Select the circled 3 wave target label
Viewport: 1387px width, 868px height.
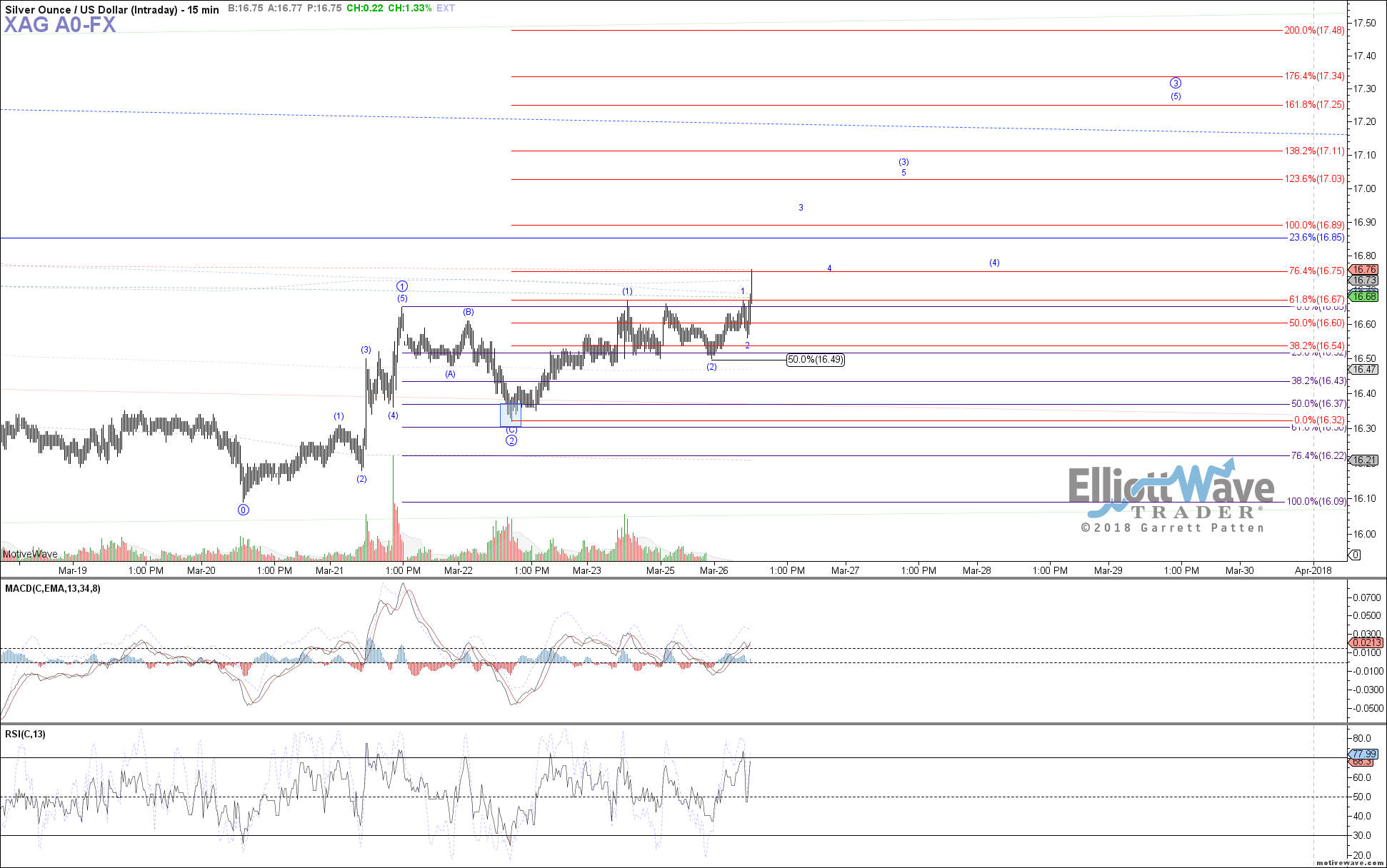1176,83
